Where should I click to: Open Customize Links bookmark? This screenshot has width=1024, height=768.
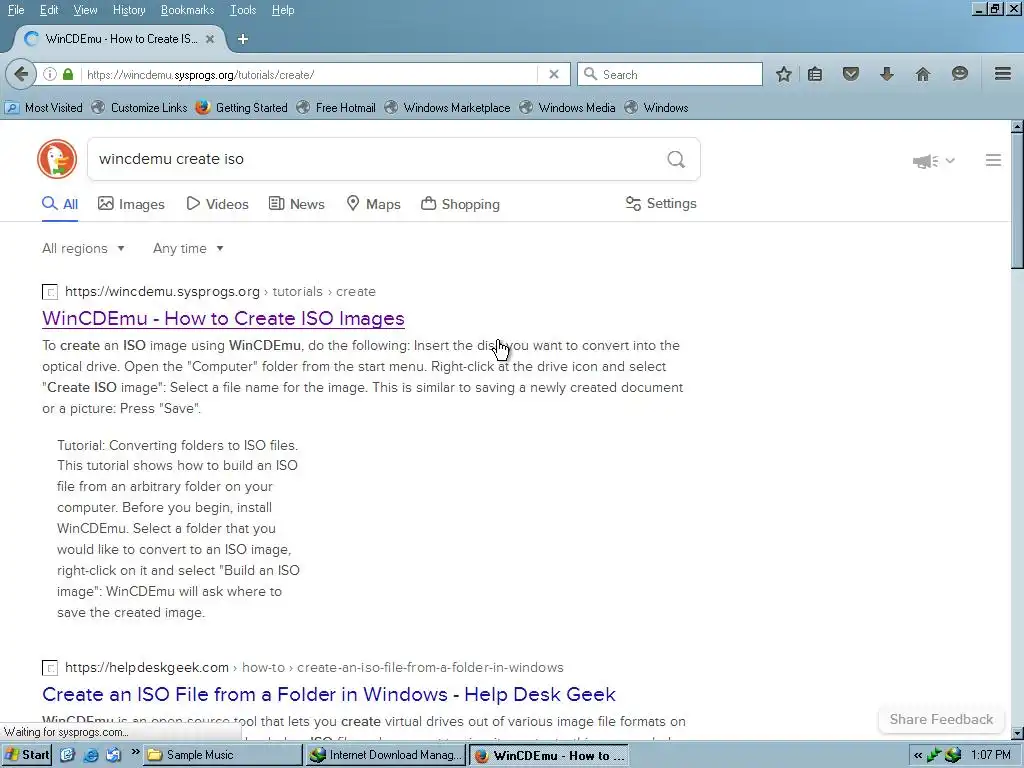pos(139,108)
